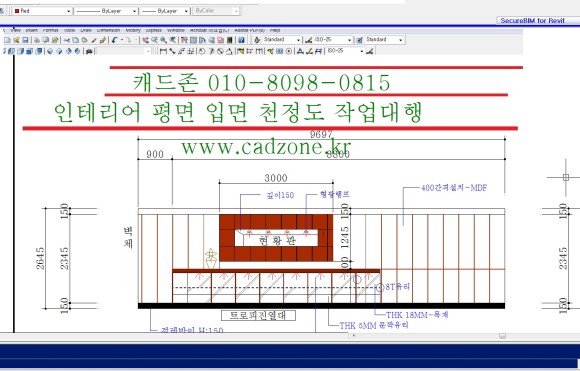Click the 3000 dimension text

click(x=276, y=178)
